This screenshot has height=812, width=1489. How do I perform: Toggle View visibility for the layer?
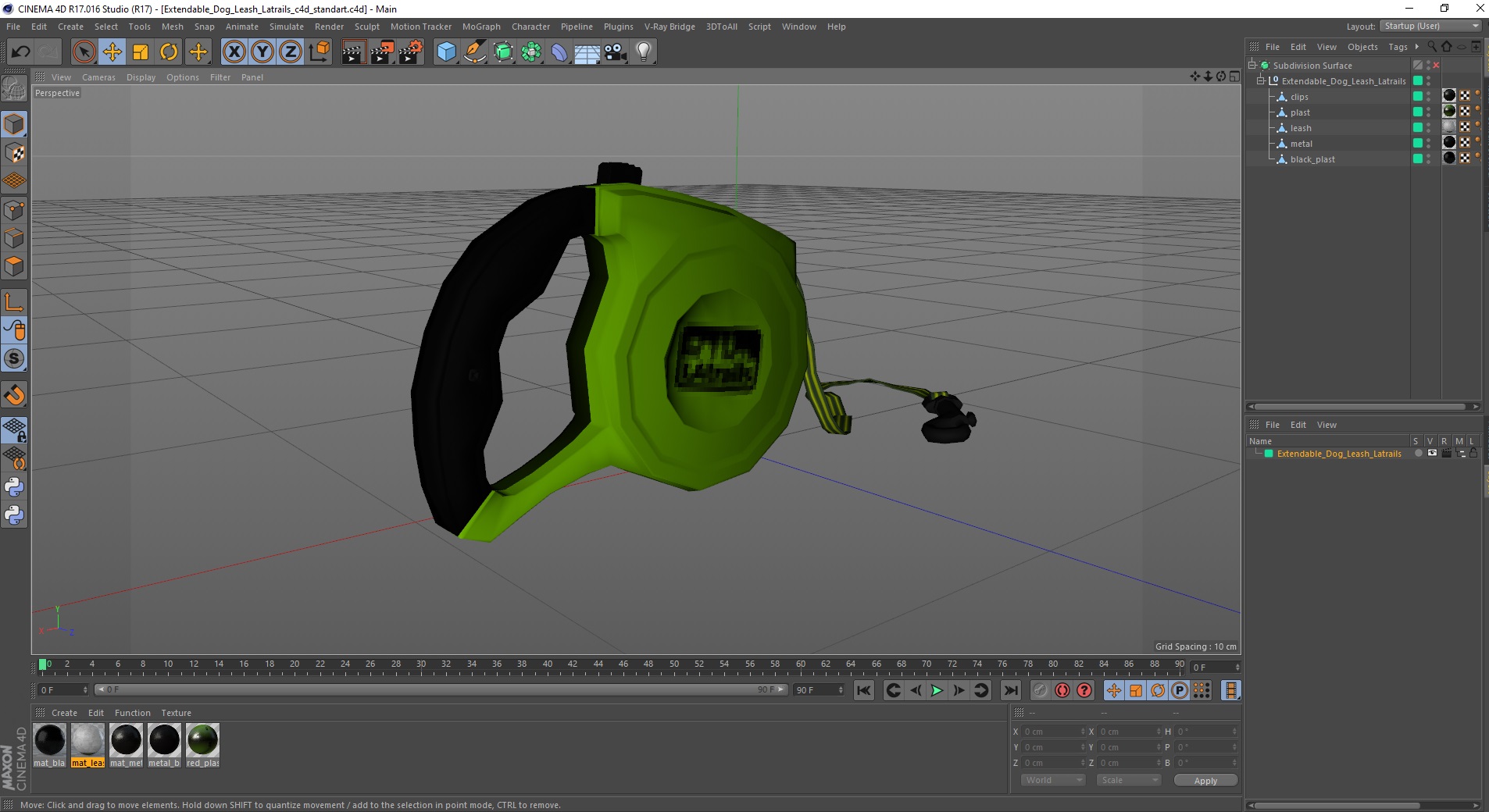tap(1432, 453)
